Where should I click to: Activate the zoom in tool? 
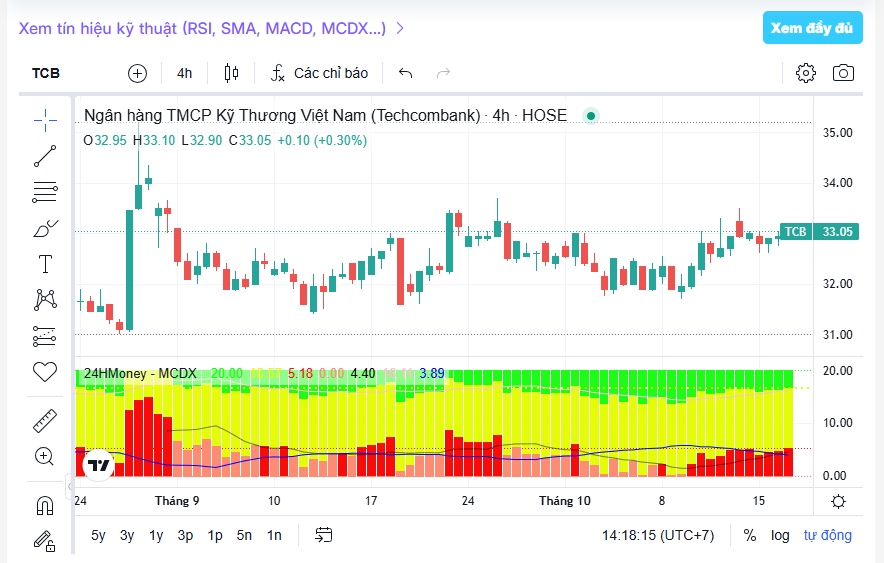click(45, 456)
